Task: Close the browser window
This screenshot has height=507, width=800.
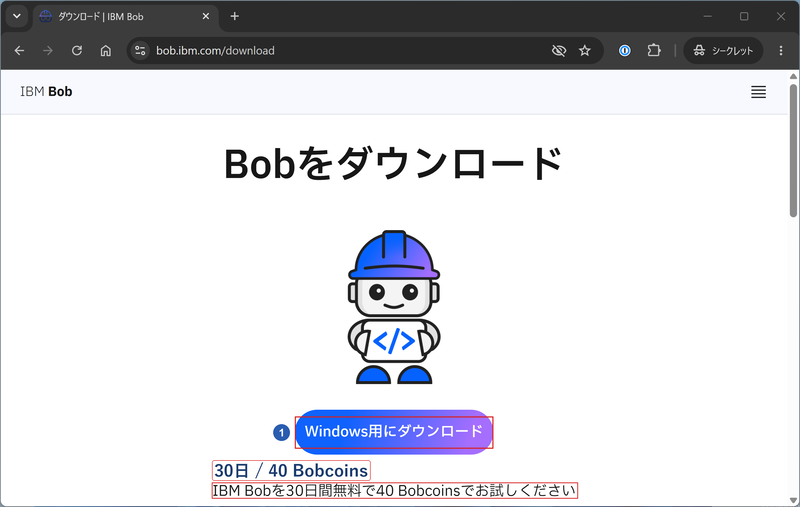Action: click(x=781, y=16)
